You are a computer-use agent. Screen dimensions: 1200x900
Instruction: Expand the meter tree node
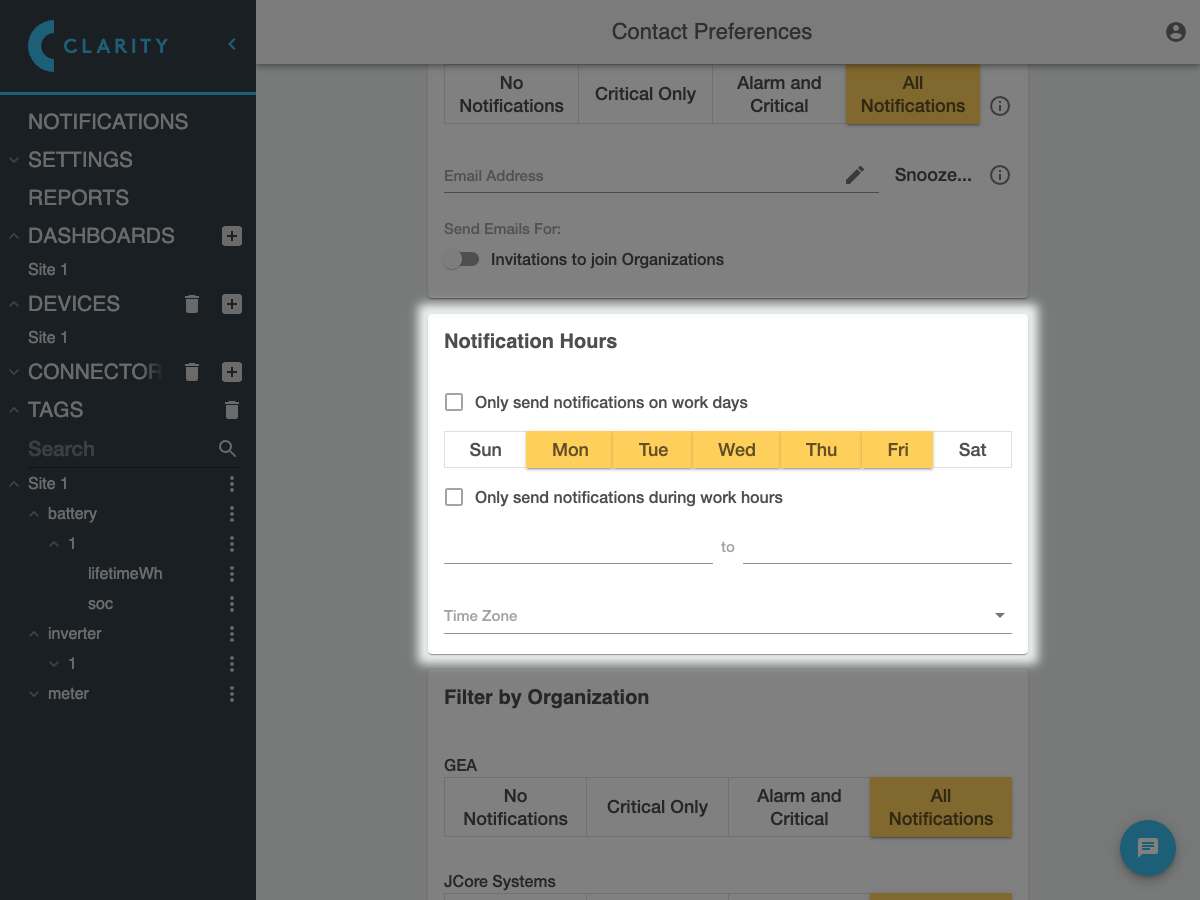point(35,694)
